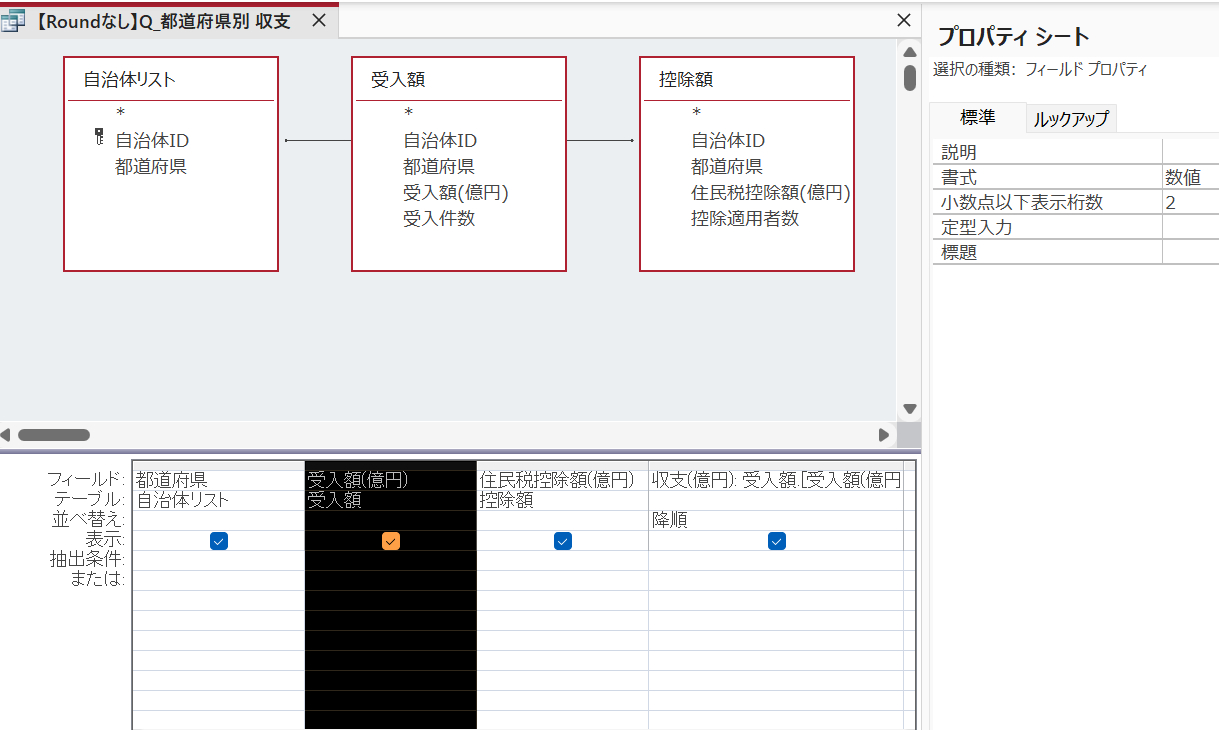Click the vertical scrollbar thumb
The image size is (1219, 730).
[x=910, y=79]
